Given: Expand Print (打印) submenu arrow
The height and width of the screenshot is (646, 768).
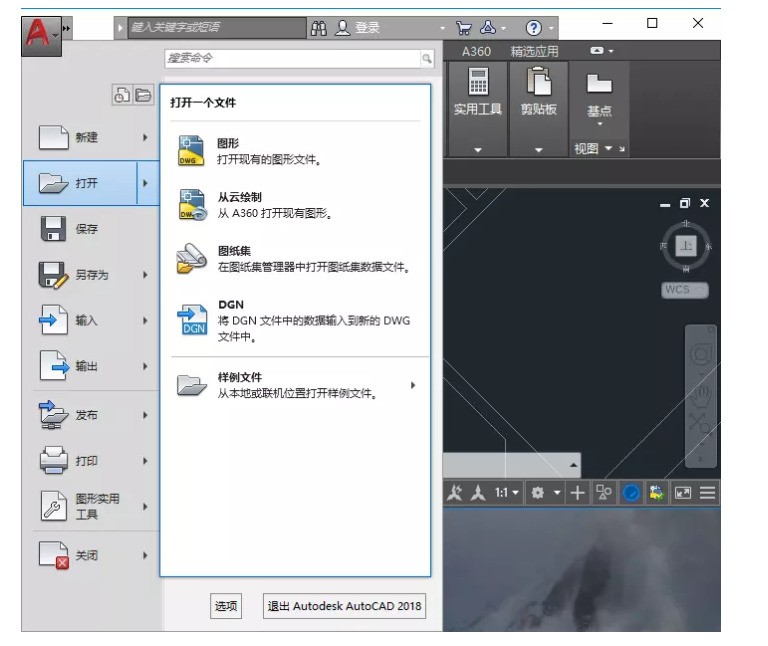Looking at the screenshot, I should click(x=145, y=461).
